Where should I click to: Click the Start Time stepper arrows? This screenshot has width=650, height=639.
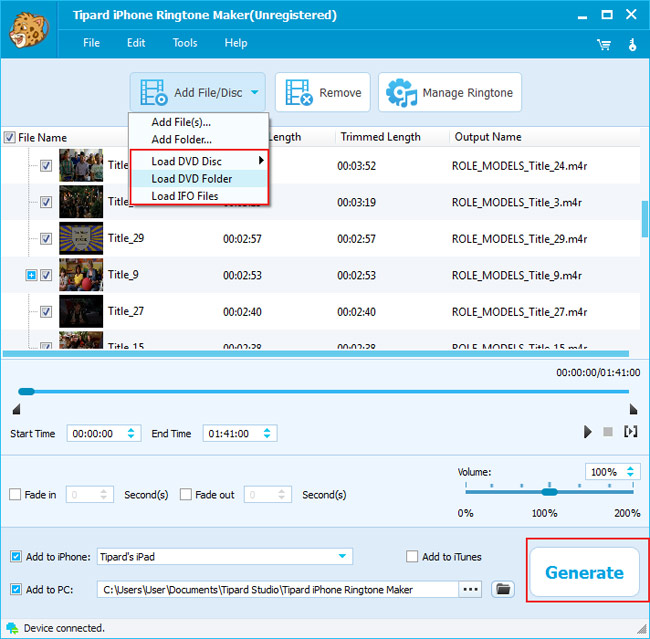131,433
